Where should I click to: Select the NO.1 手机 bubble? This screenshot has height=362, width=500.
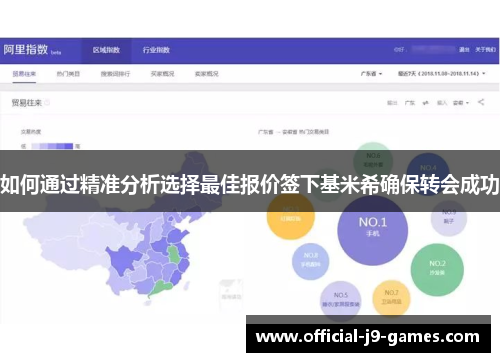373,231
